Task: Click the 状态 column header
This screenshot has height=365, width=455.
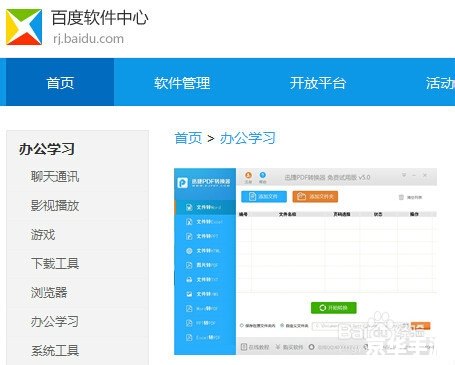Action: pos(378,214)
